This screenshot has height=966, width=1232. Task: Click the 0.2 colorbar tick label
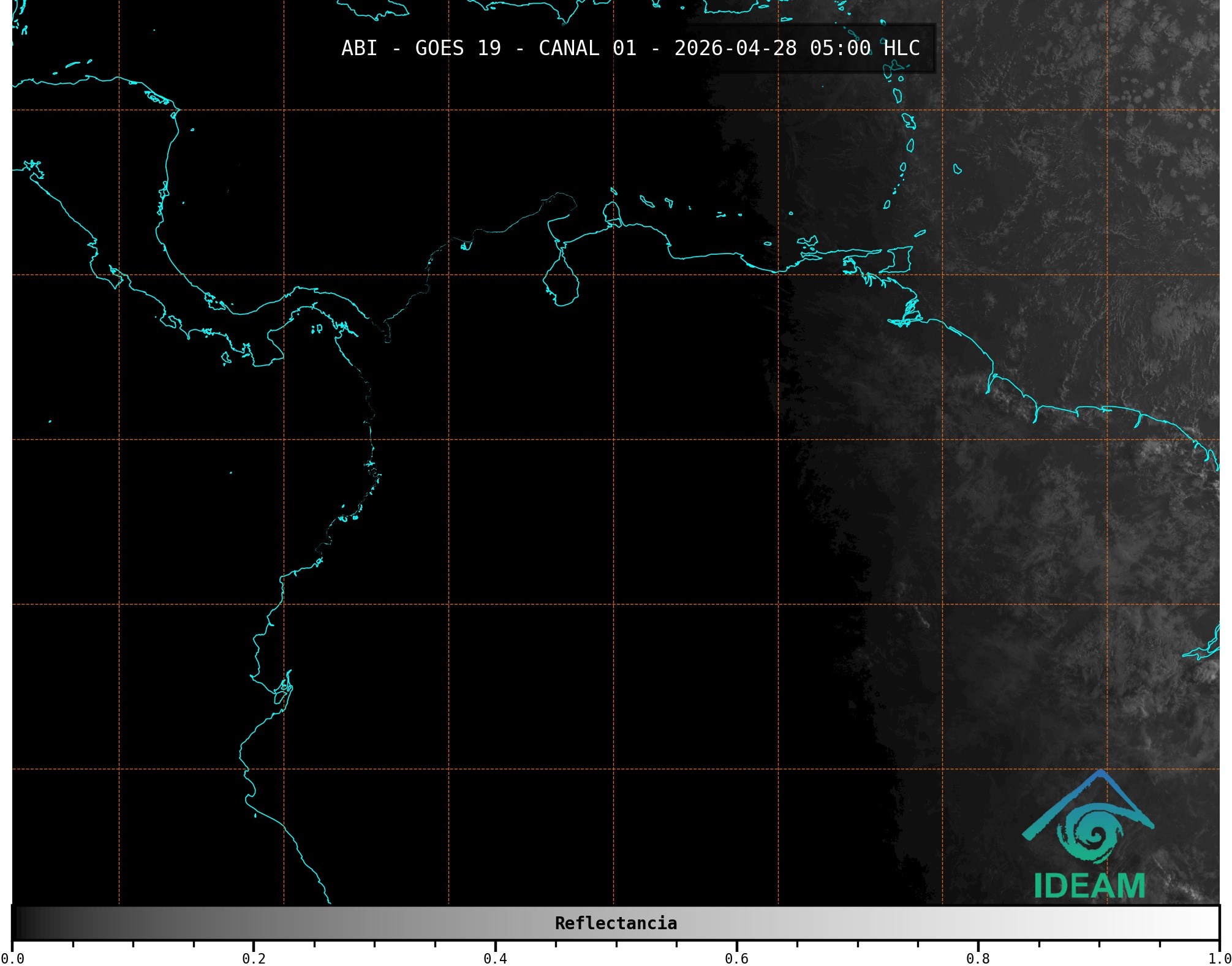254,959
